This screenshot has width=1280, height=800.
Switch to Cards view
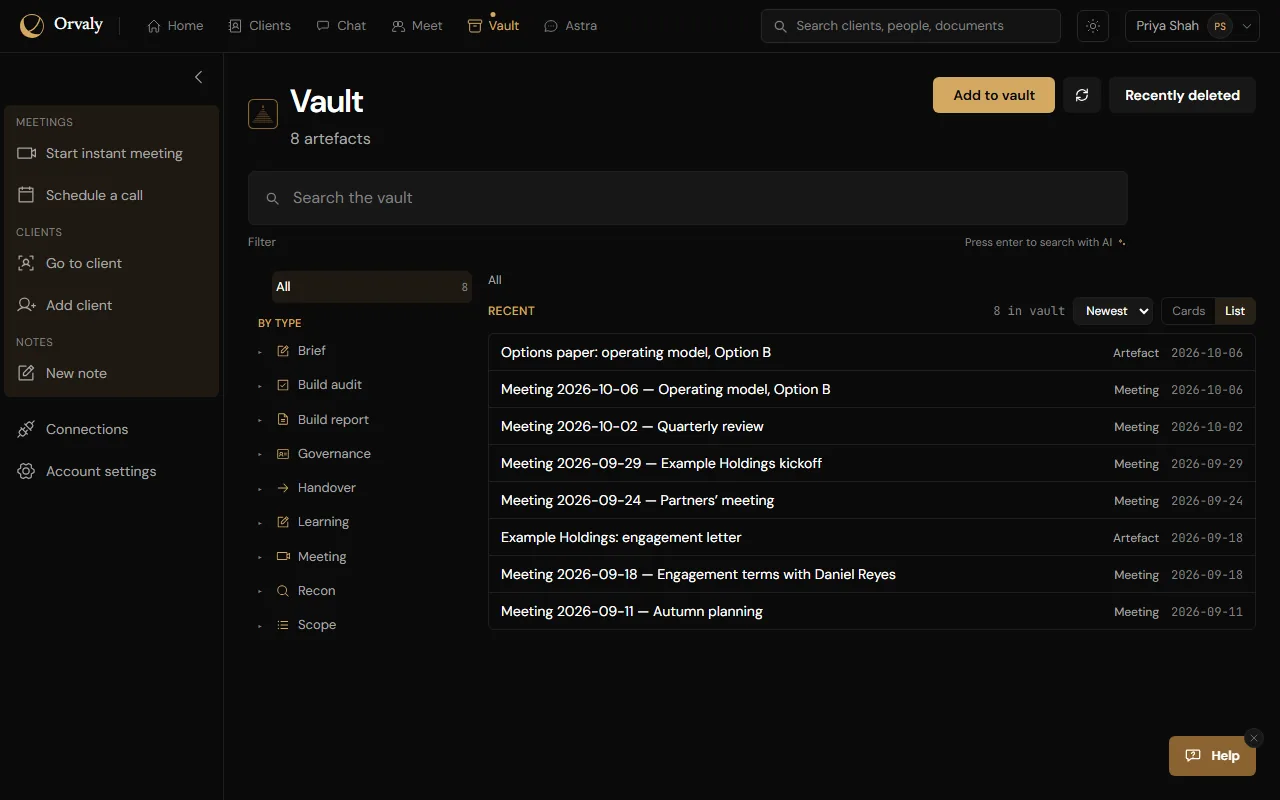pyautogui.click(x=1188, y=311)
